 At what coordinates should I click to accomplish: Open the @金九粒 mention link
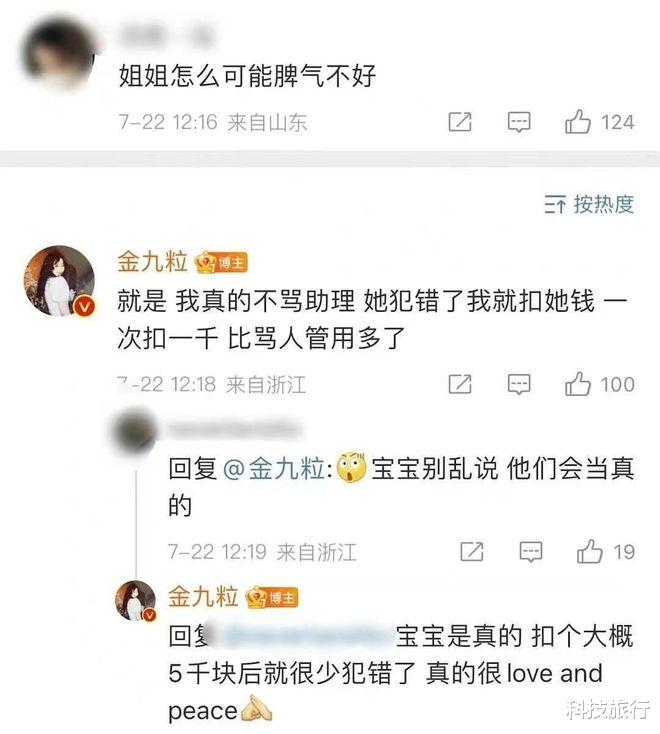[x=274, y=469]
